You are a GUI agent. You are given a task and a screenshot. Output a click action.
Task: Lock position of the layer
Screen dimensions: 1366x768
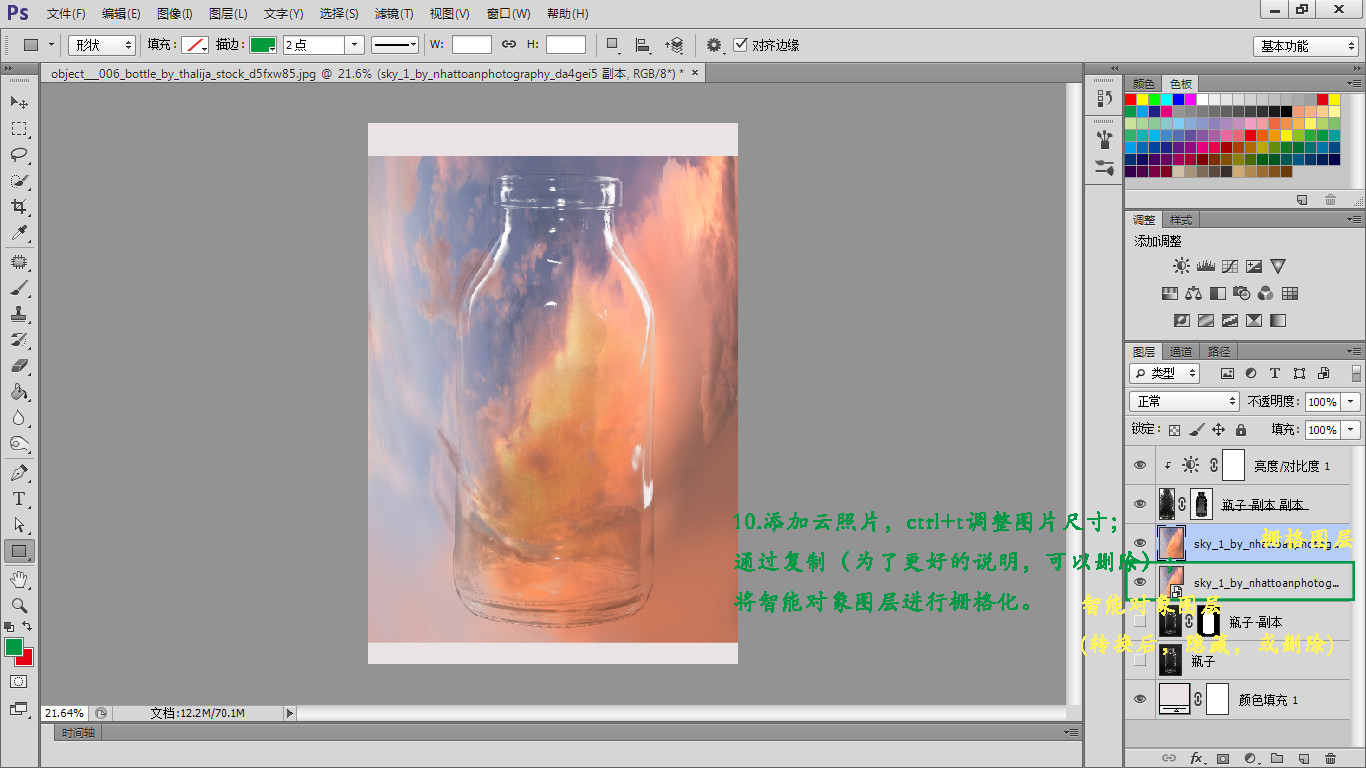pyautogui.click(x=1218, y=430)
